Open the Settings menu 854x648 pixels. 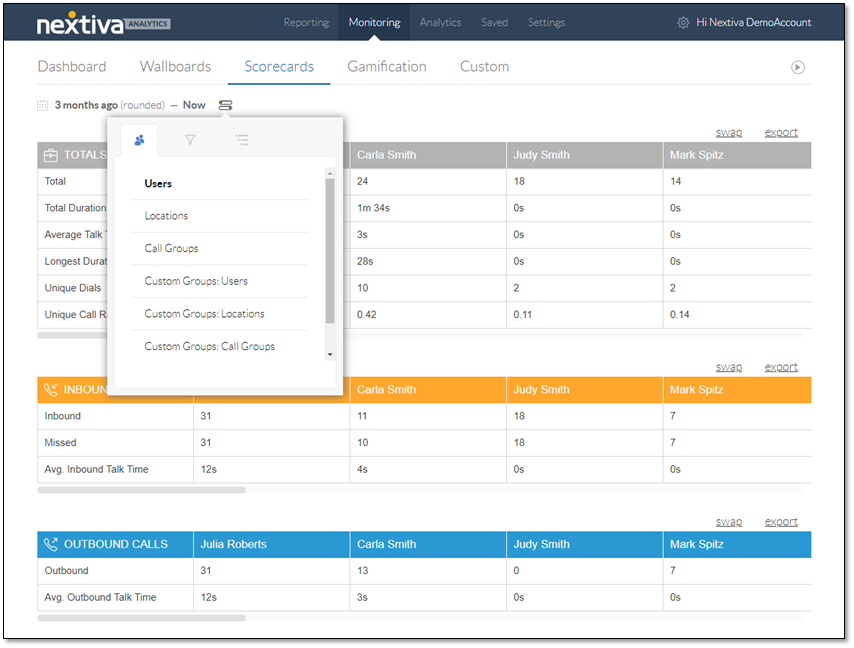(x=546, y=22)
